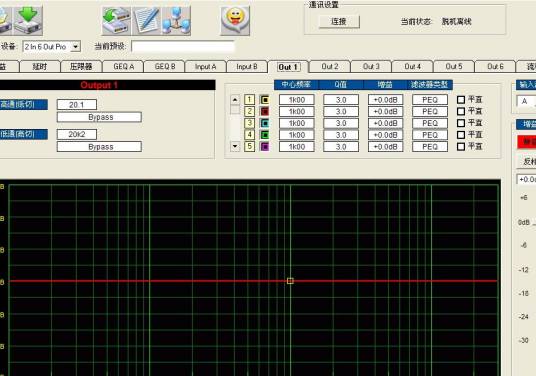Open the notepad with pen edit icon
Image resolution: width=536 pixels, height=376 pixels.
(146, 21)
